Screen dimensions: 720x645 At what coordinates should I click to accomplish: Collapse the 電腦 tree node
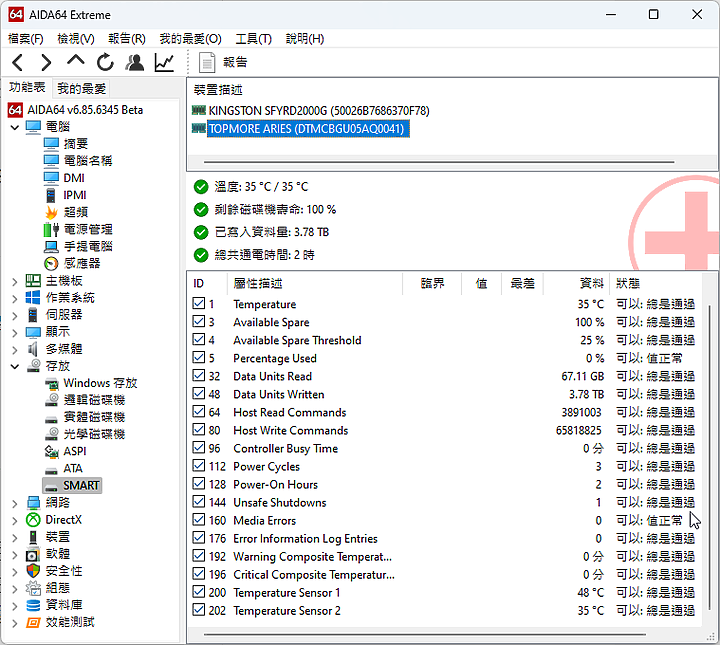(x=15, y=127)
